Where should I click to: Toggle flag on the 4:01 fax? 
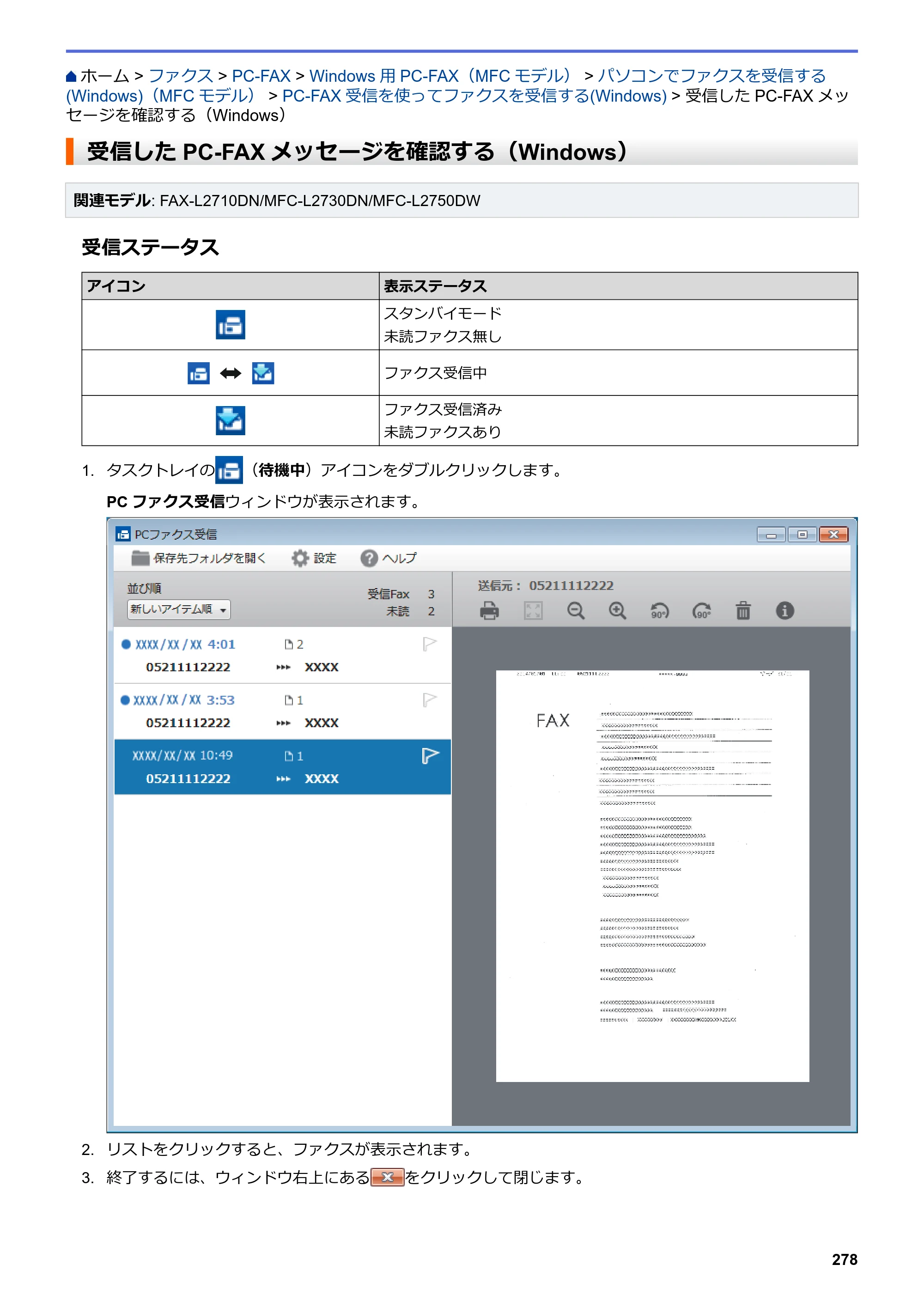pos(430,644)
